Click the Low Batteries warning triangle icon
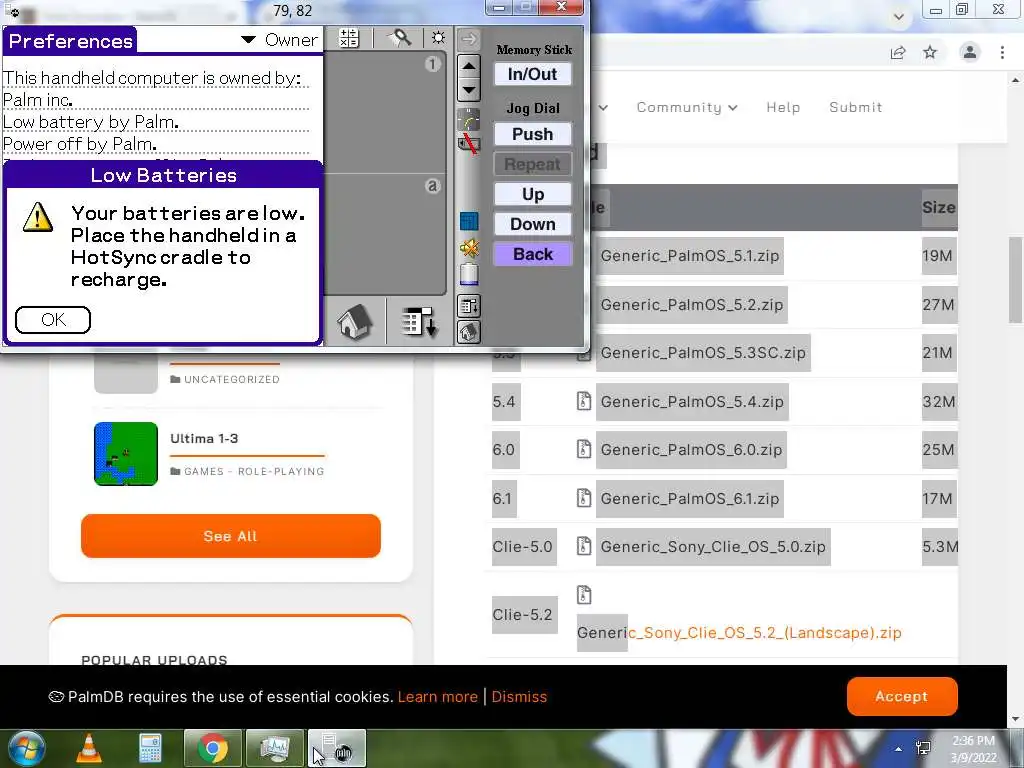Screen dimensions: 1024x768 (x=38, y=217)
